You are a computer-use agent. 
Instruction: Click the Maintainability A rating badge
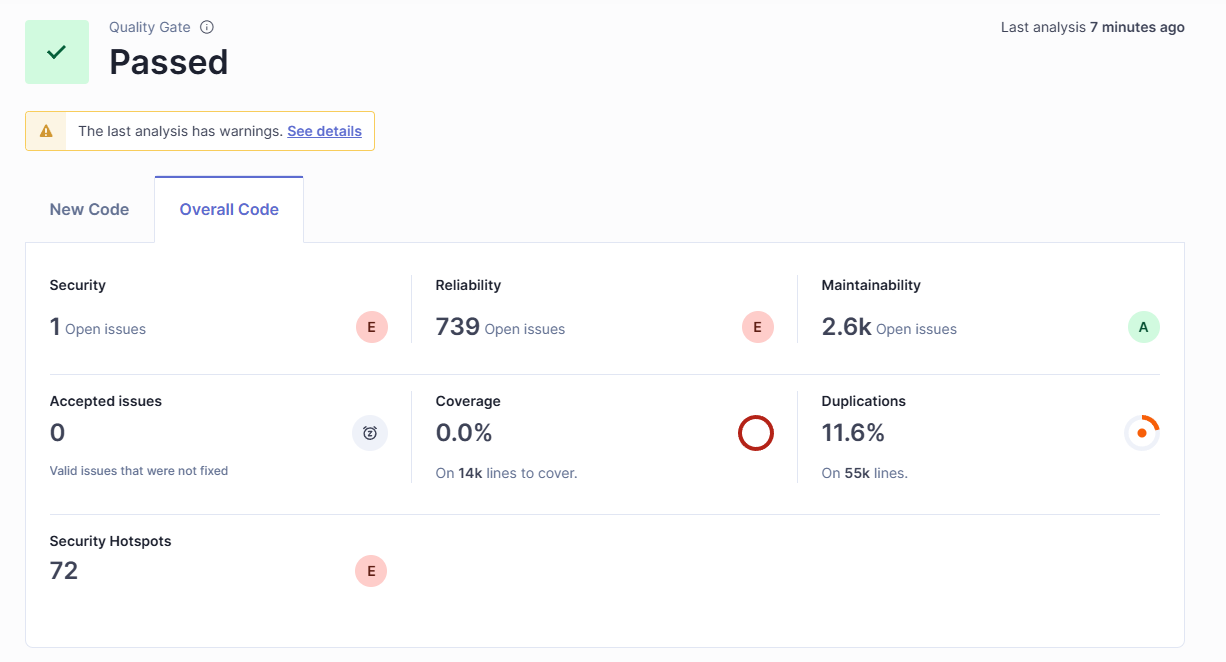coord(1144,327)
